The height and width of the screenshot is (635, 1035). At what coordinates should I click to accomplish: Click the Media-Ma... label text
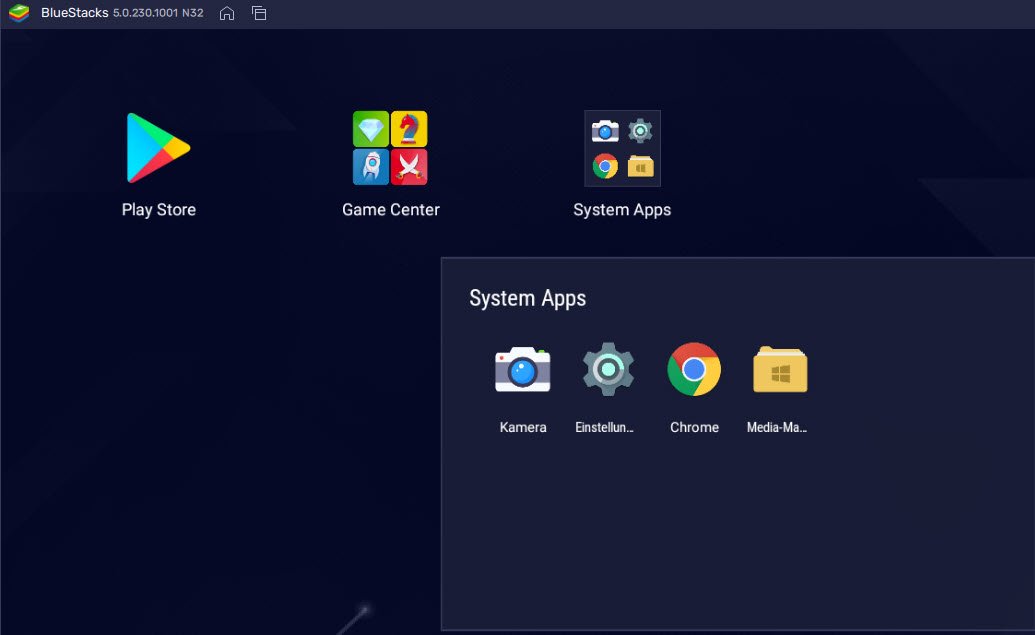coord(777,427)
